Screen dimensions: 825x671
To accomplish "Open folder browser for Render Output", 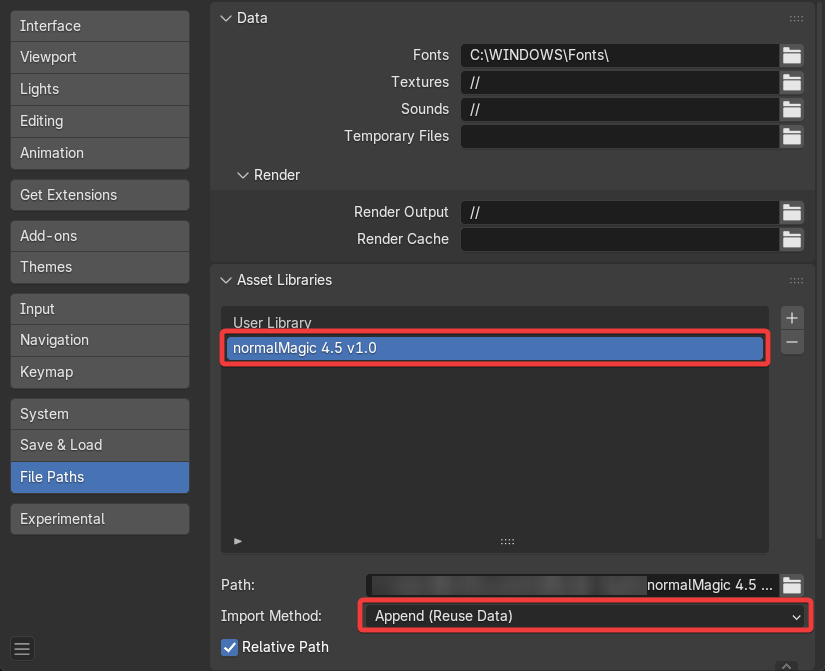I will [792, 212].
